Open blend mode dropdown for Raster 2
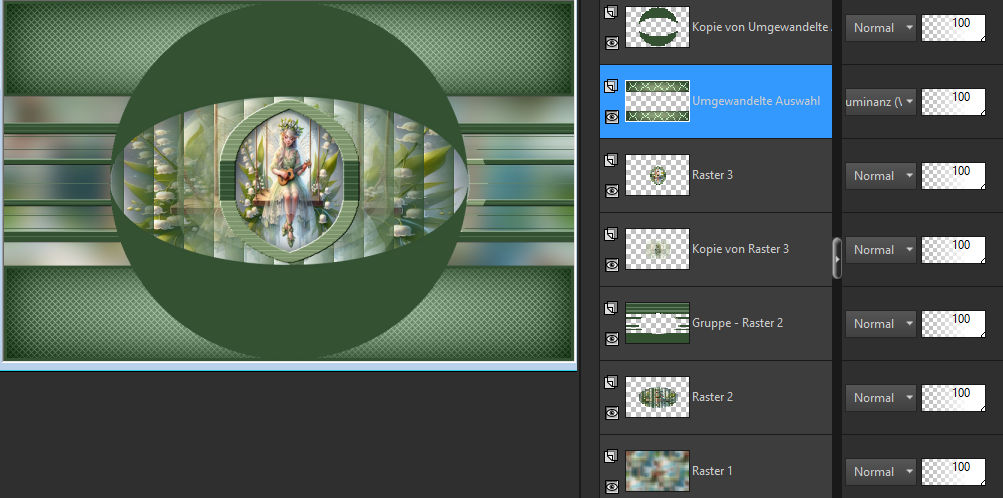The image size is (1003, 498). tap(881, 398)
